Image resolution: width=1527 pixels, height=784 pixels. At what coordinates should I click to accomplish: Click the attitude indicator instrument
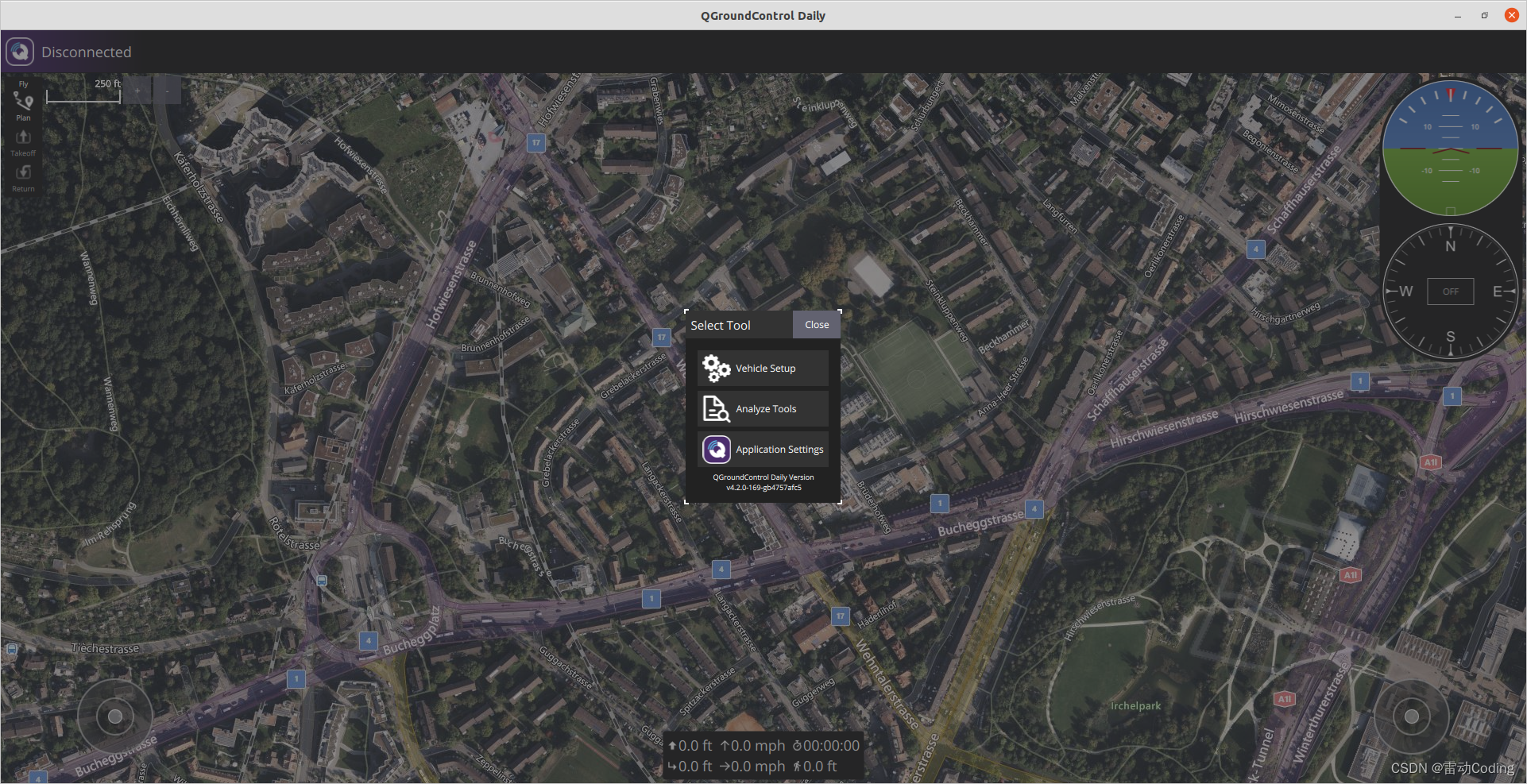1451,148
